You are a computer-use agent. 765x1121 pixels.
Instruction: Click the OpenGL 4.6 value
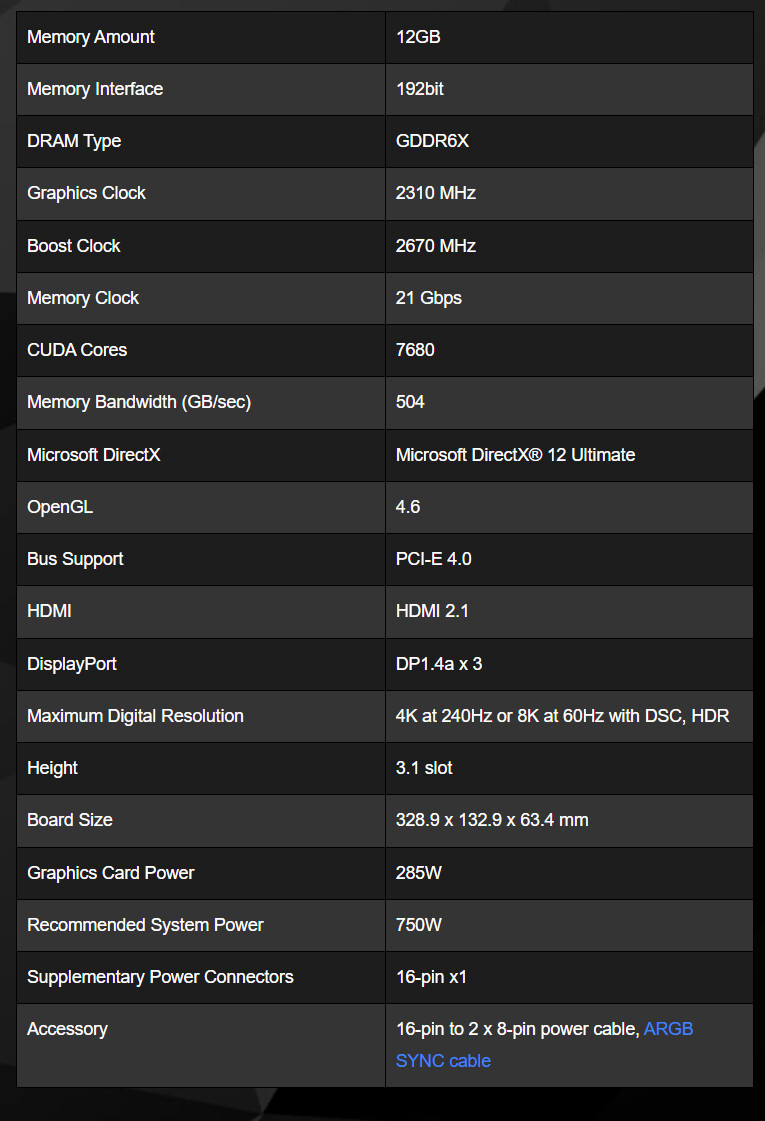coord(408,507)
